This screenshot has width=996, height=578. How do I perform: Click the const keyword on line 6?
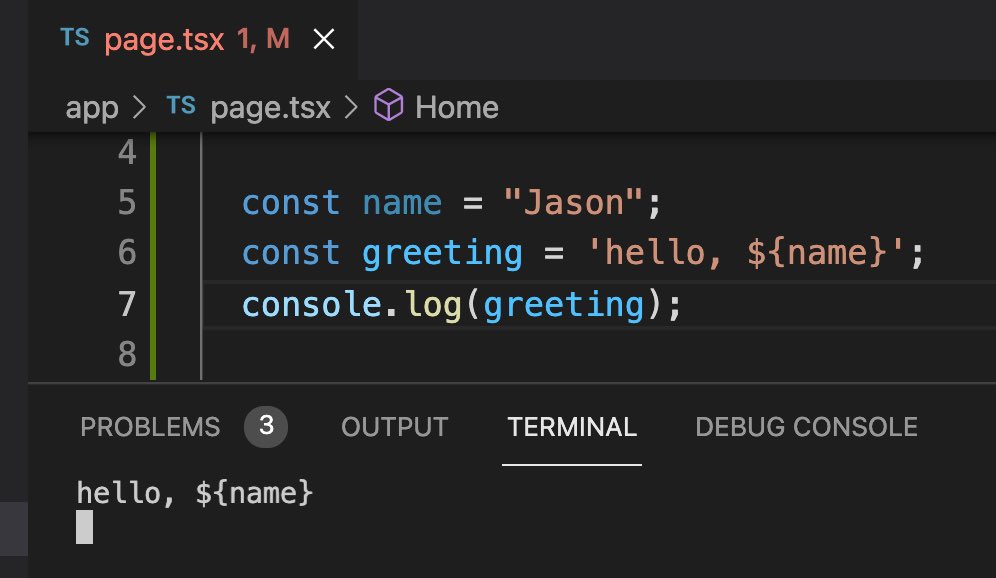pyautogui.click(x=291, y=253)
